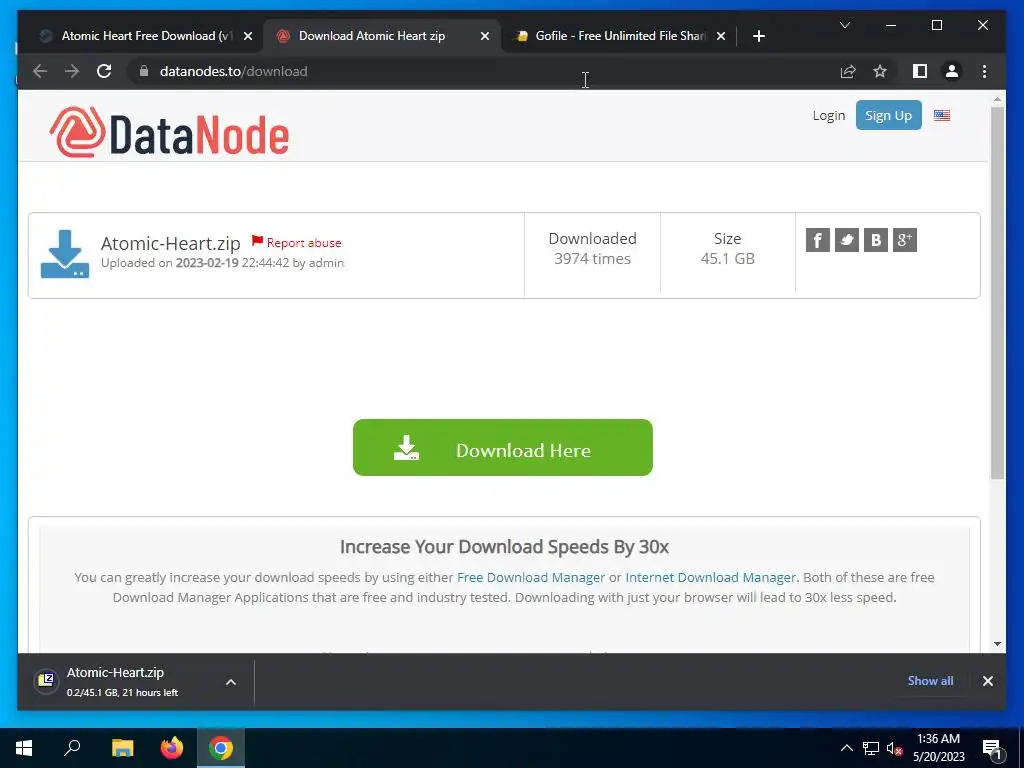
Task: Click the Atomic-Heart.zip file name text
Action: click(x=170, y=244)
